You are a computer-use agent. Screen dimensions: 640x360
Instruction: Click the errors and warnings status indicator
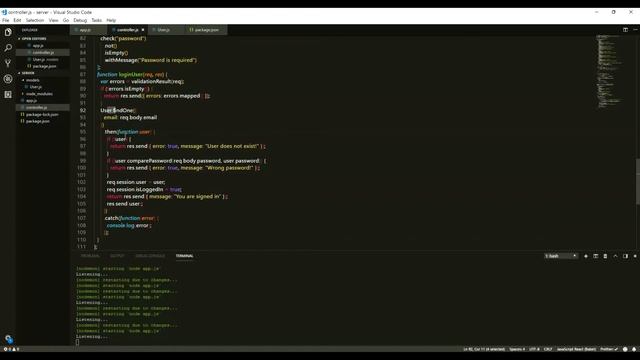pyautogui.click(x=11, y=349)
